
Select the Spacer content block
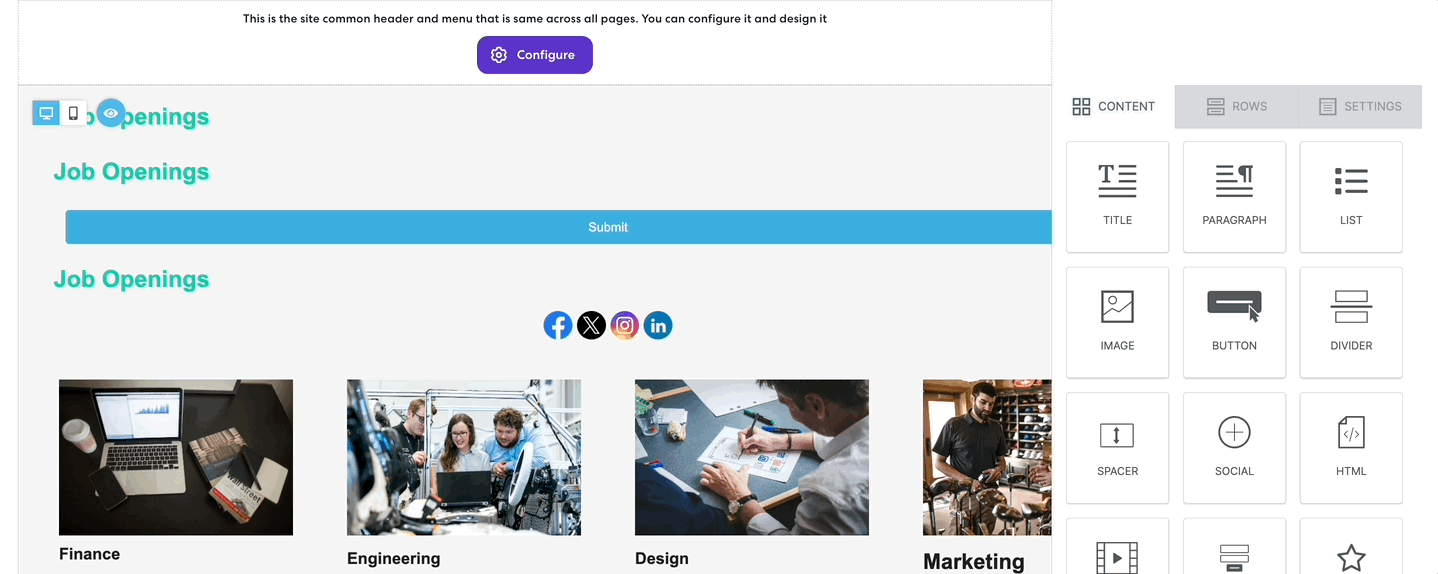(x=1117, y=447)
